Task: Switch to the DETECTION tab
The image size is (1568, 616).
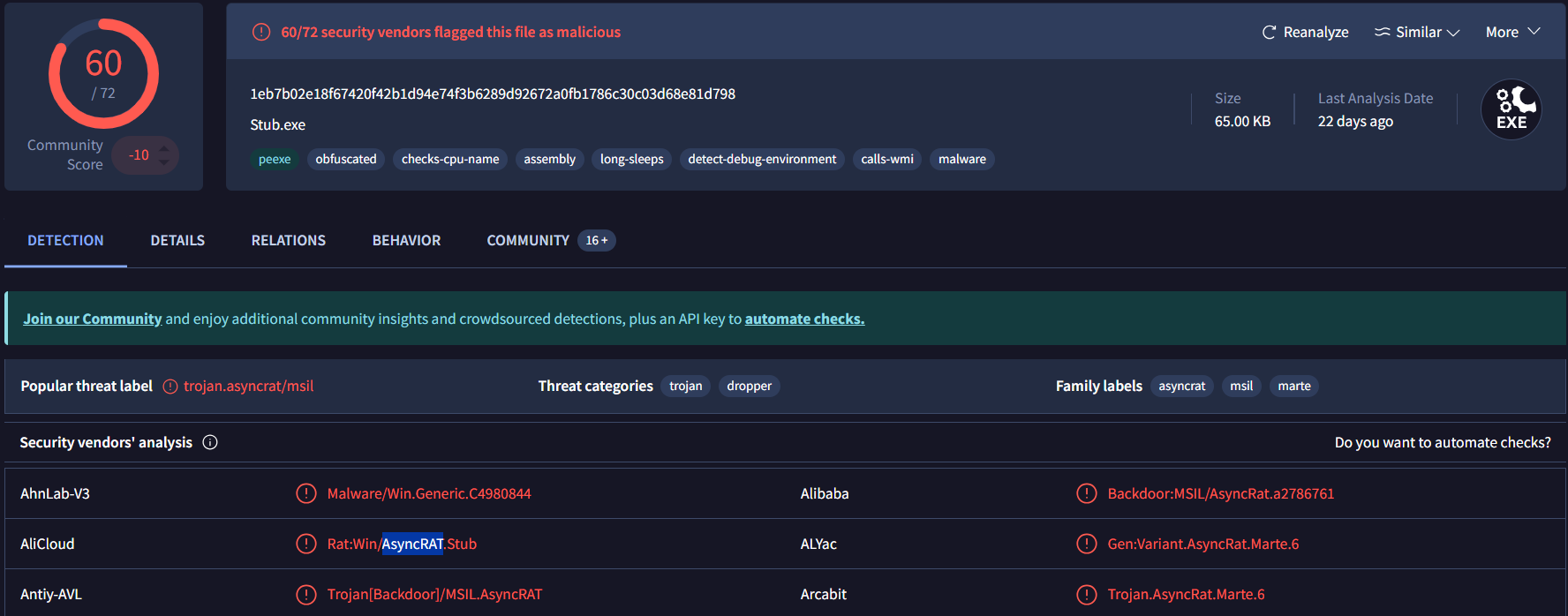Action: [65, 240]
